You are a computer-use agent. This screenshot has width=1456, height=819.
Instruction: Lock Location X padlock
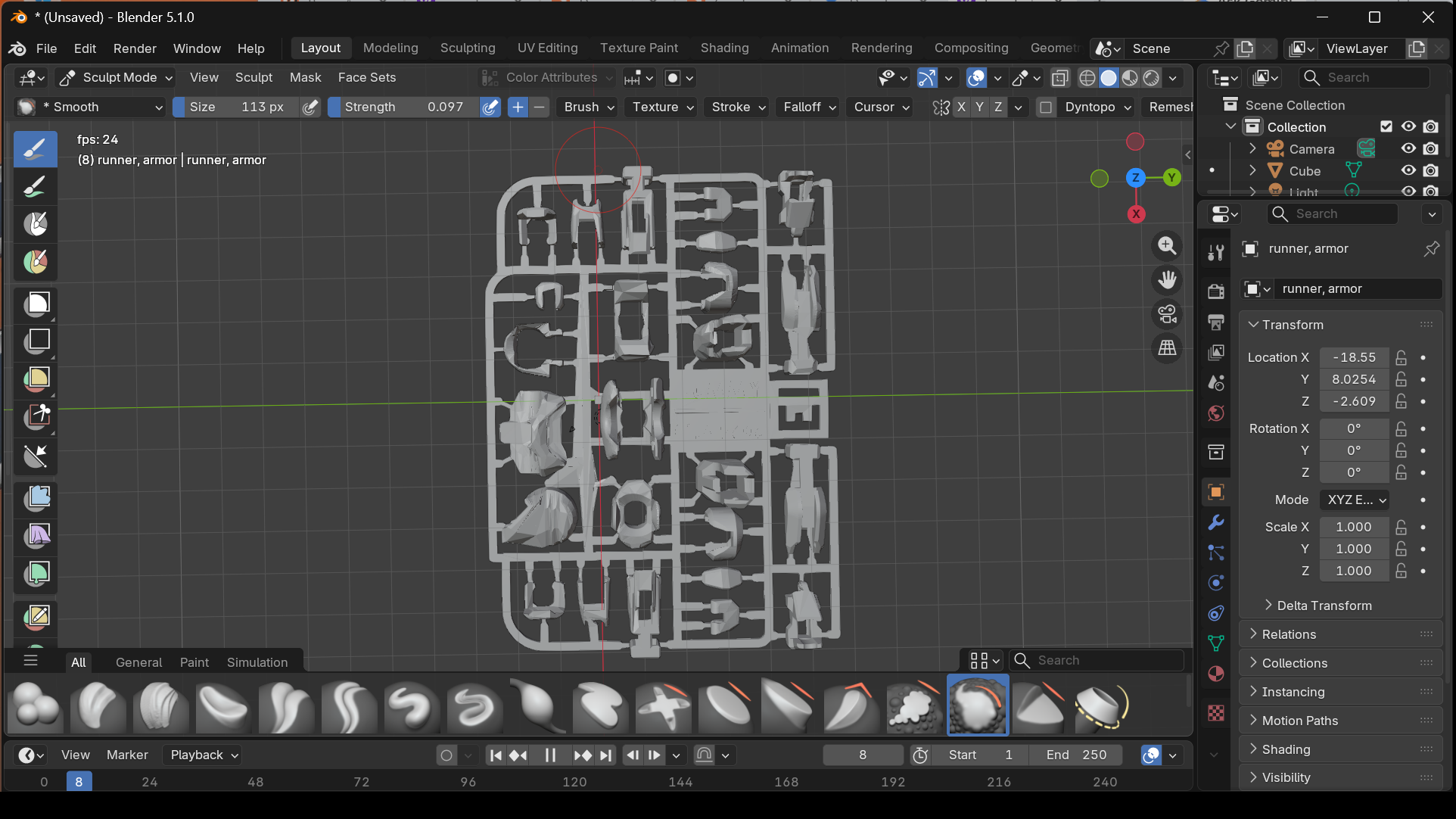click(1402, 357)
